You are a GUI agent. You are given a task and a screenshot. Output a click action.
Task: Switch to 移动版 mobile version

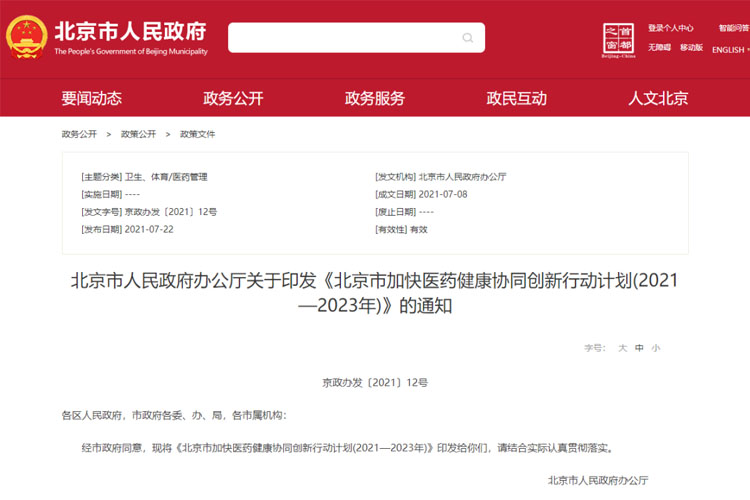[x=692, y=47]
